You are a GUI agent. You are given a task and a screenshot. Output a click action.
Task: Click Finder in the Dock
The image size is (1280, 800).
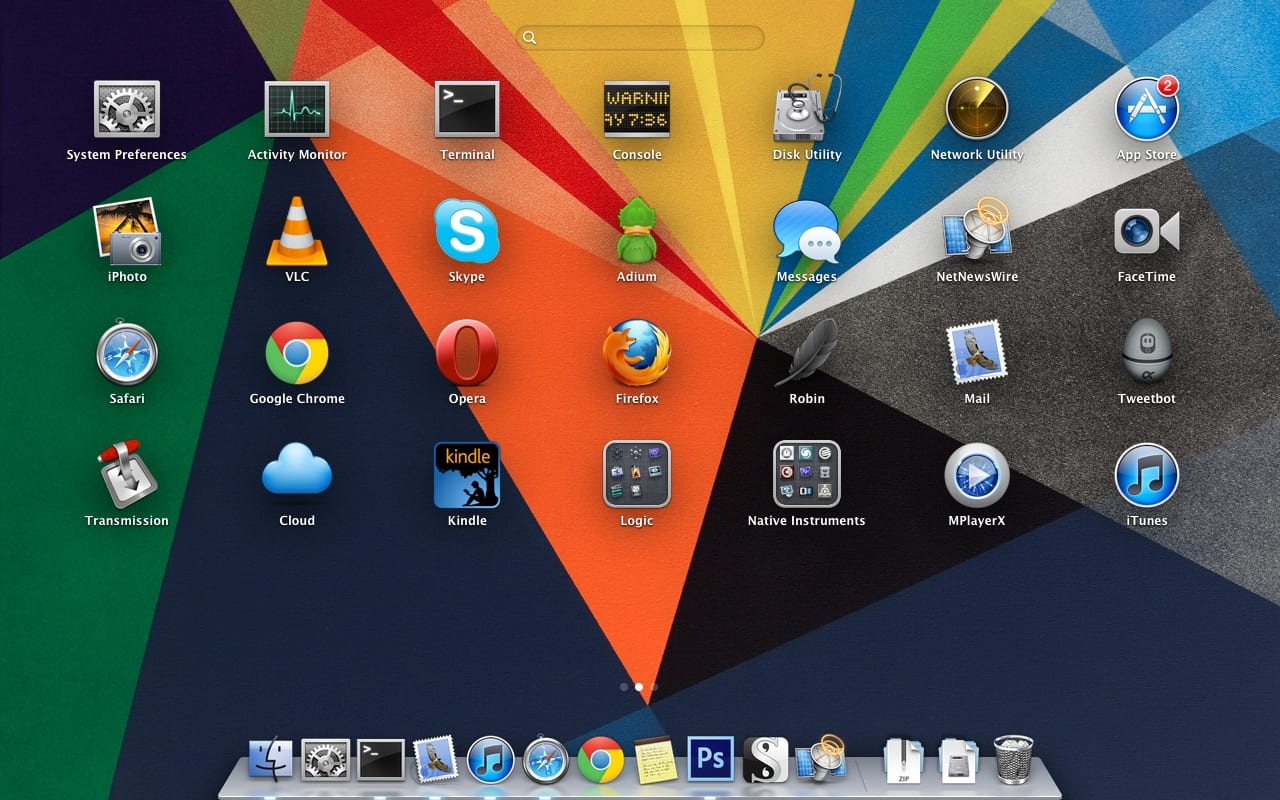271,760
